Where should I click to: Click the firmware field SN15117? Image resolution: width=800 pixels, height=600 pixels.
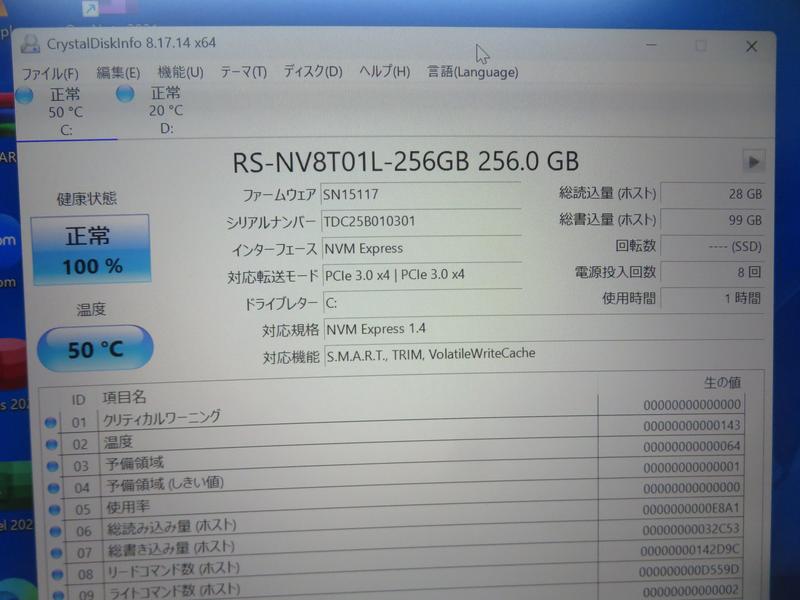pos(421,194)
